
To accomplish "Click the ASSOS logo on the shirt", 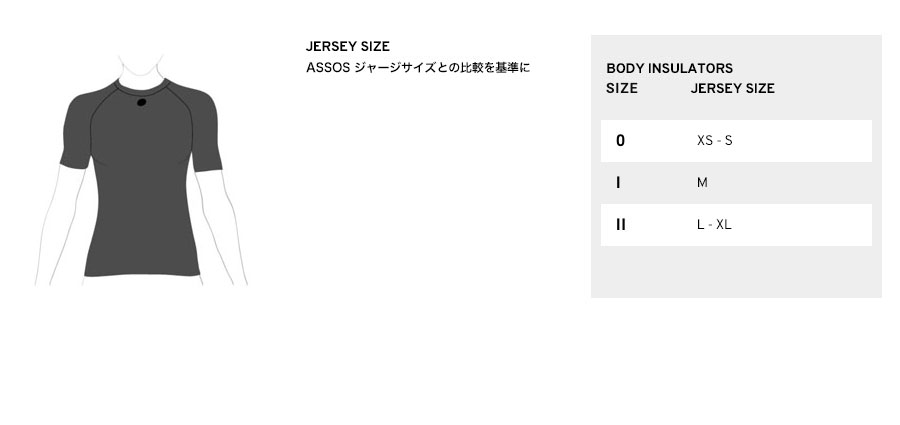I will pyautogui.click(x=142, y=102).
